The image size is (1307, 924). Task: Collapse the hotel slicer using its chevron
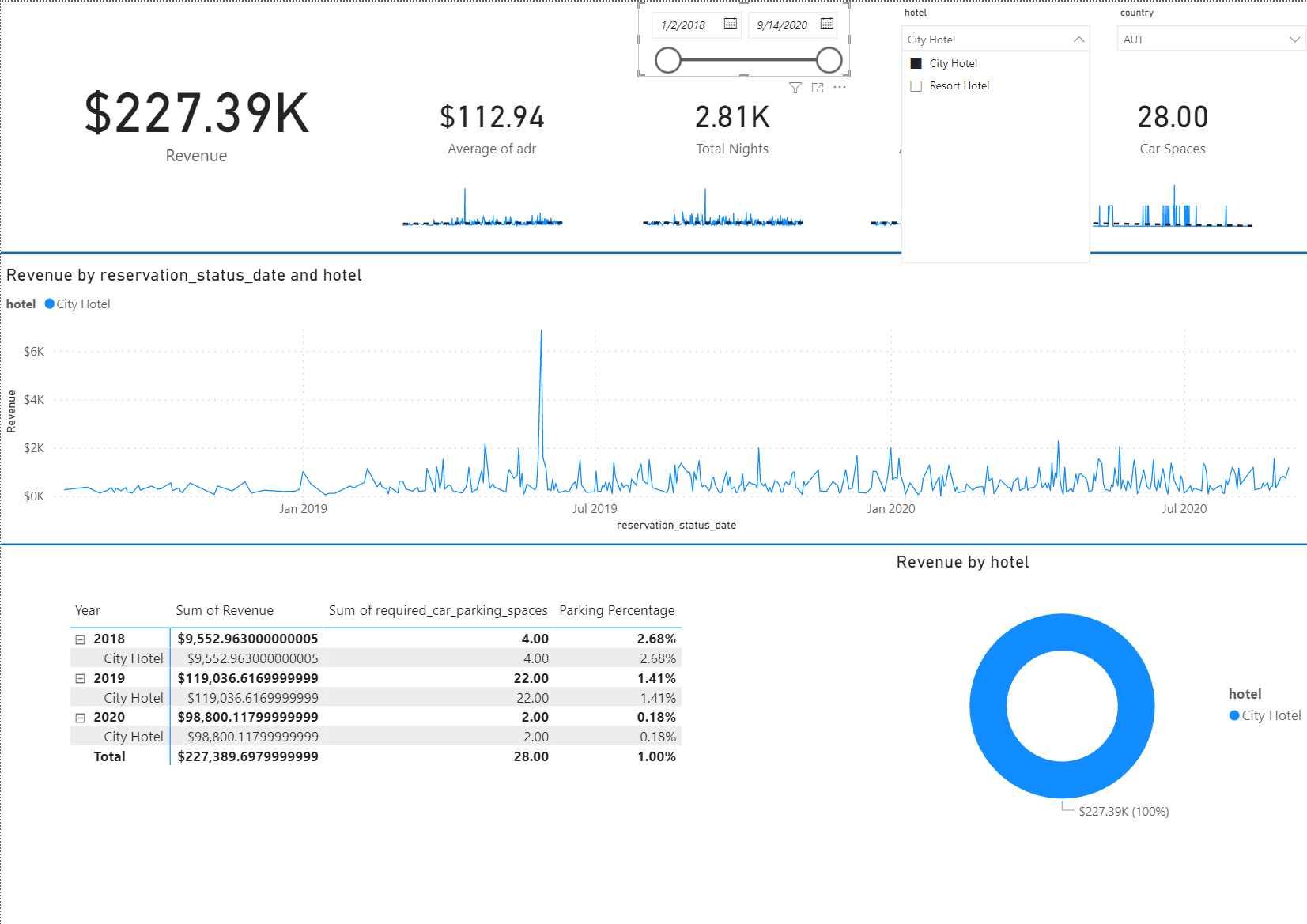click(x=1078, y=39)
